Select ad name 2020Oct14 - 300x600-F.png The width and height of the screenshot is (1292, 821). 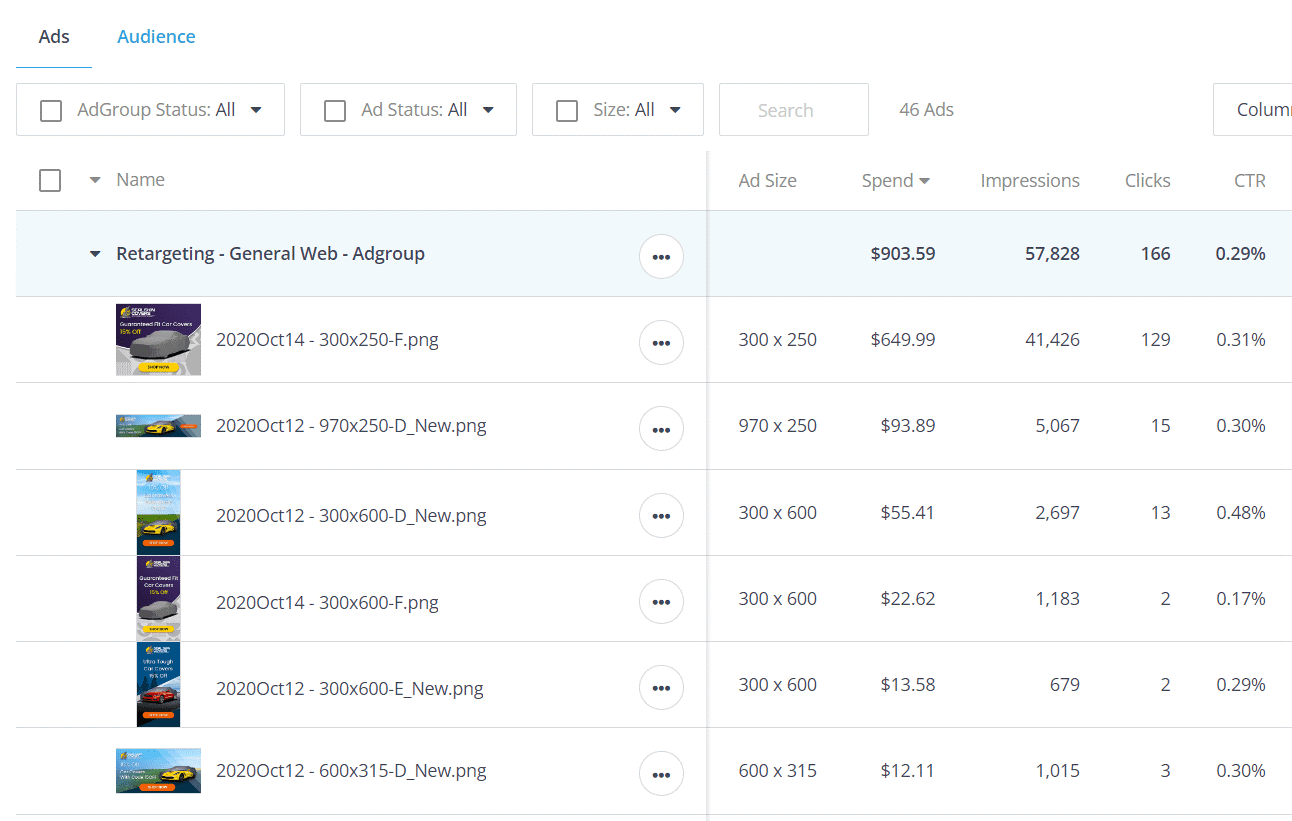tap(327, 603)
